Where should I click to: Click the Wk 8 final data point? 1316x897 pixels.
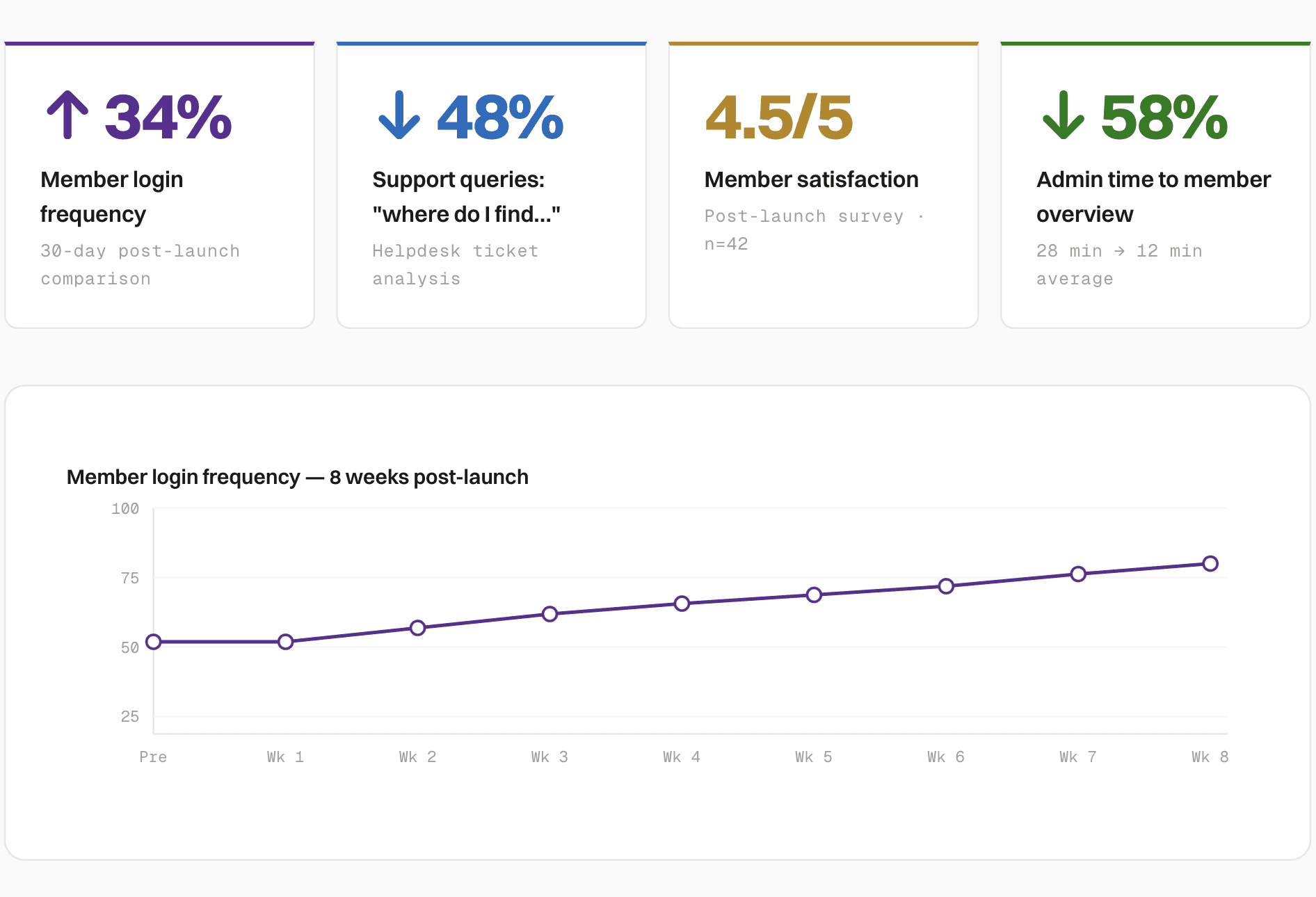point(1210,564)
